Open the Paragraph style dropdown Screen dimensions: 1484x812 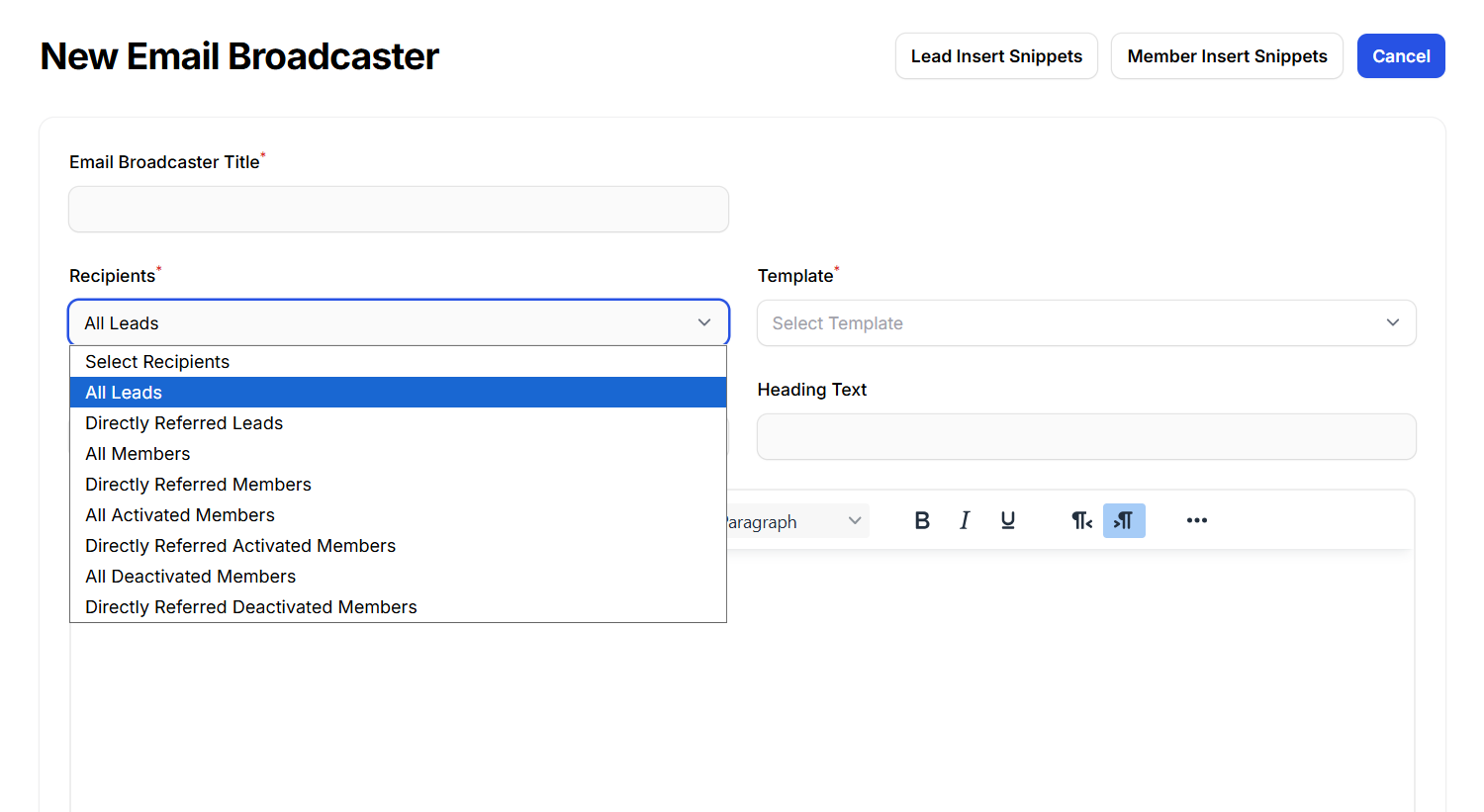[796, 521]
